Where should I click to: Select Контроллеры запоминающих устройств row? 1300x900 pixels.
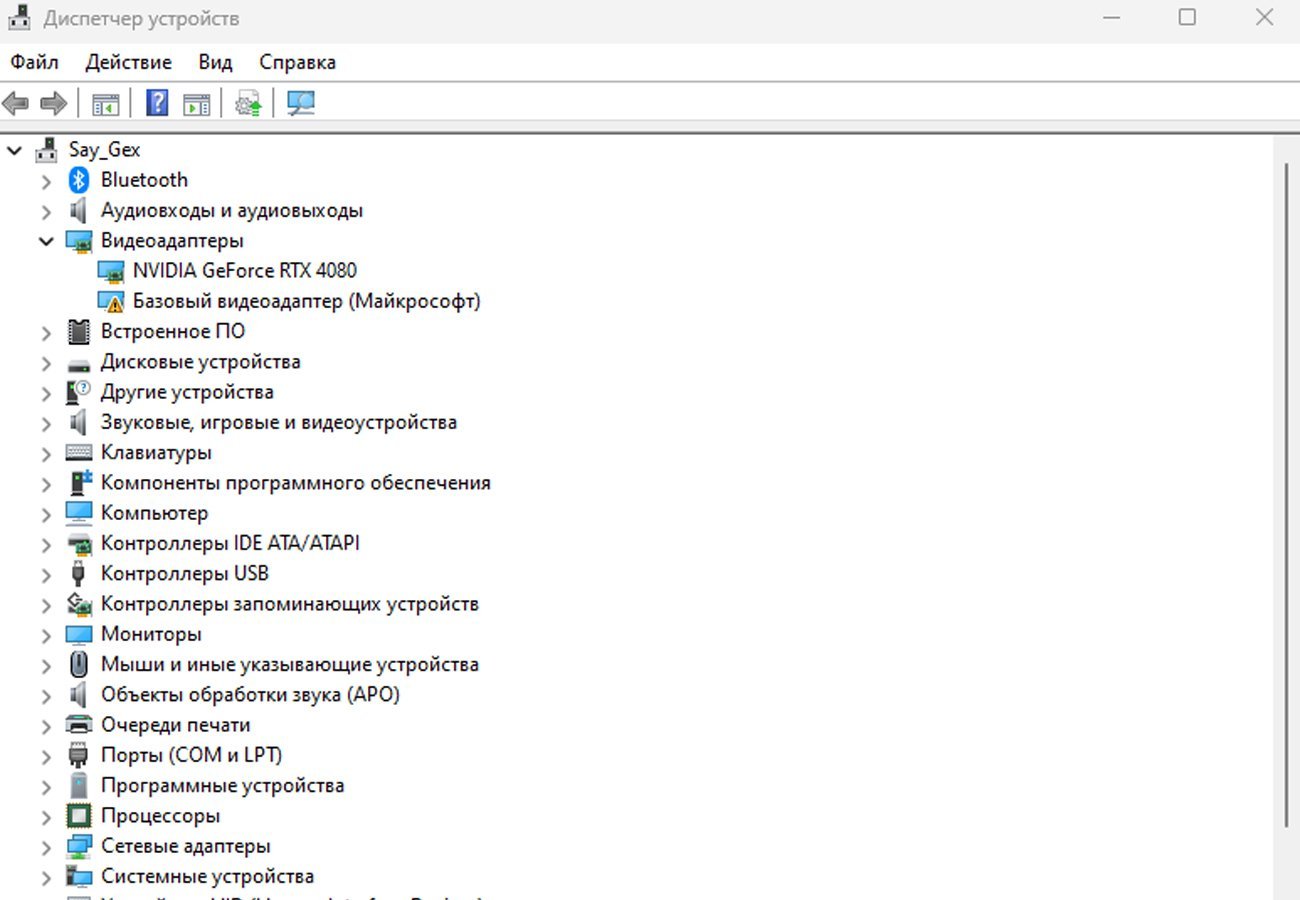click(289, 604)
